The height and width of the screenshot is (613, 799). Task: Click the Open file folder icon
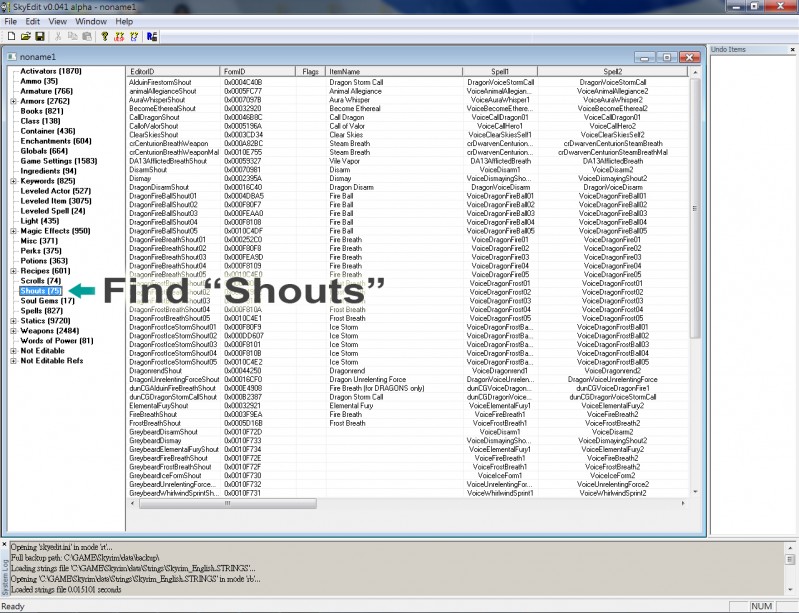(25, 36)
